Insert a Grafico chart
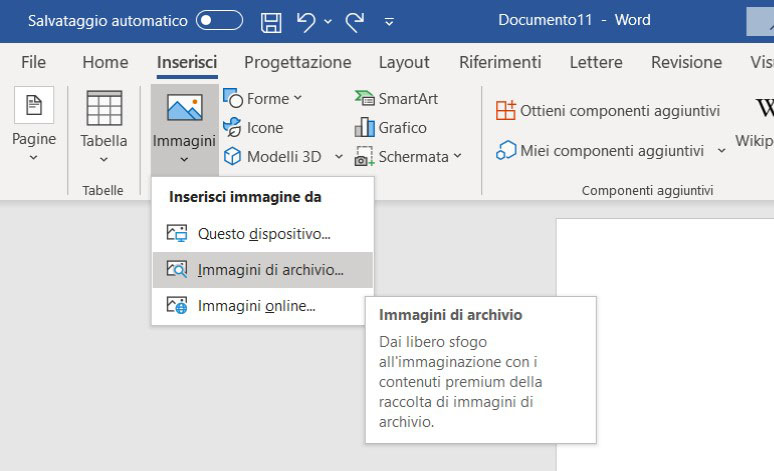 (391, 128)
